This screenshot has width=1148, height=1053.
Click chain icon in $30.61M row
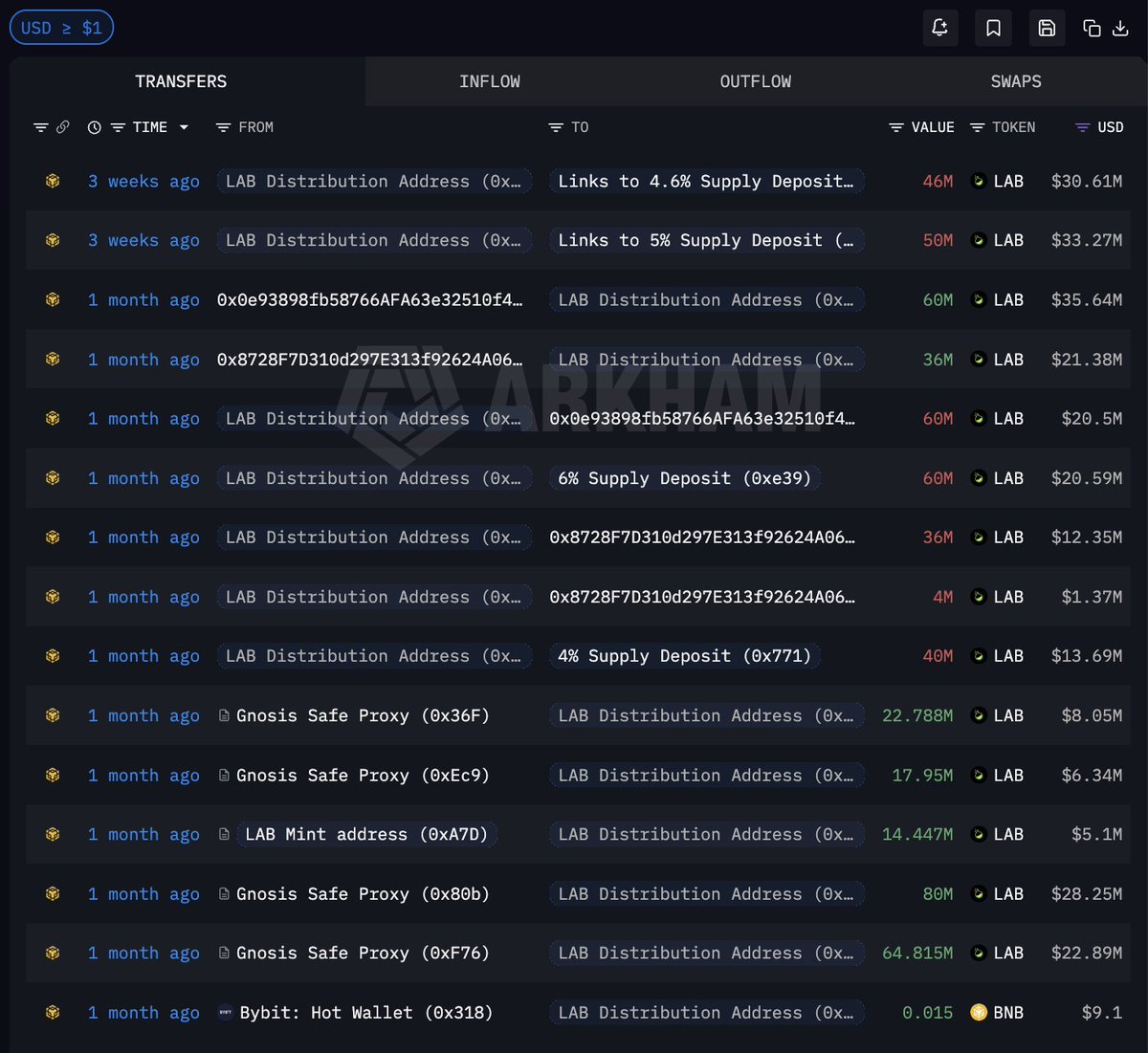point(53,181)
